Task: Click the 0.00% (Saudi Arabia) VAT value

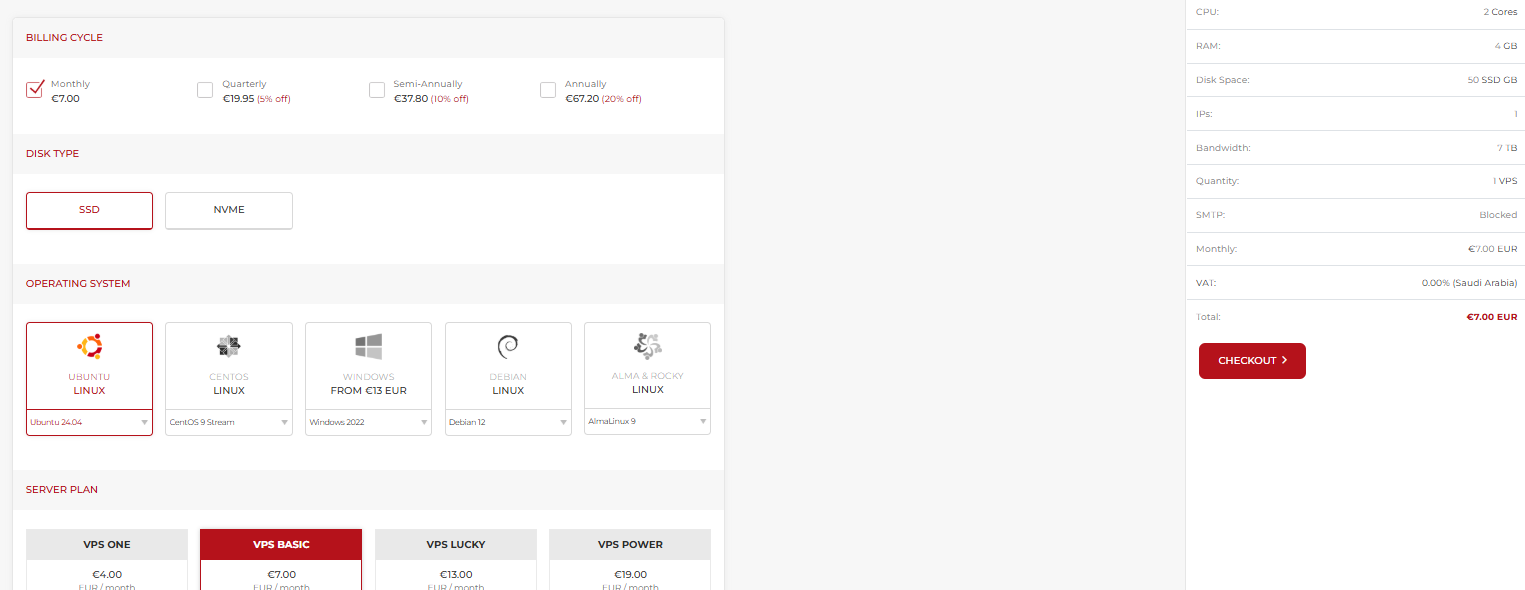Action: click(x=1469, y=283)
